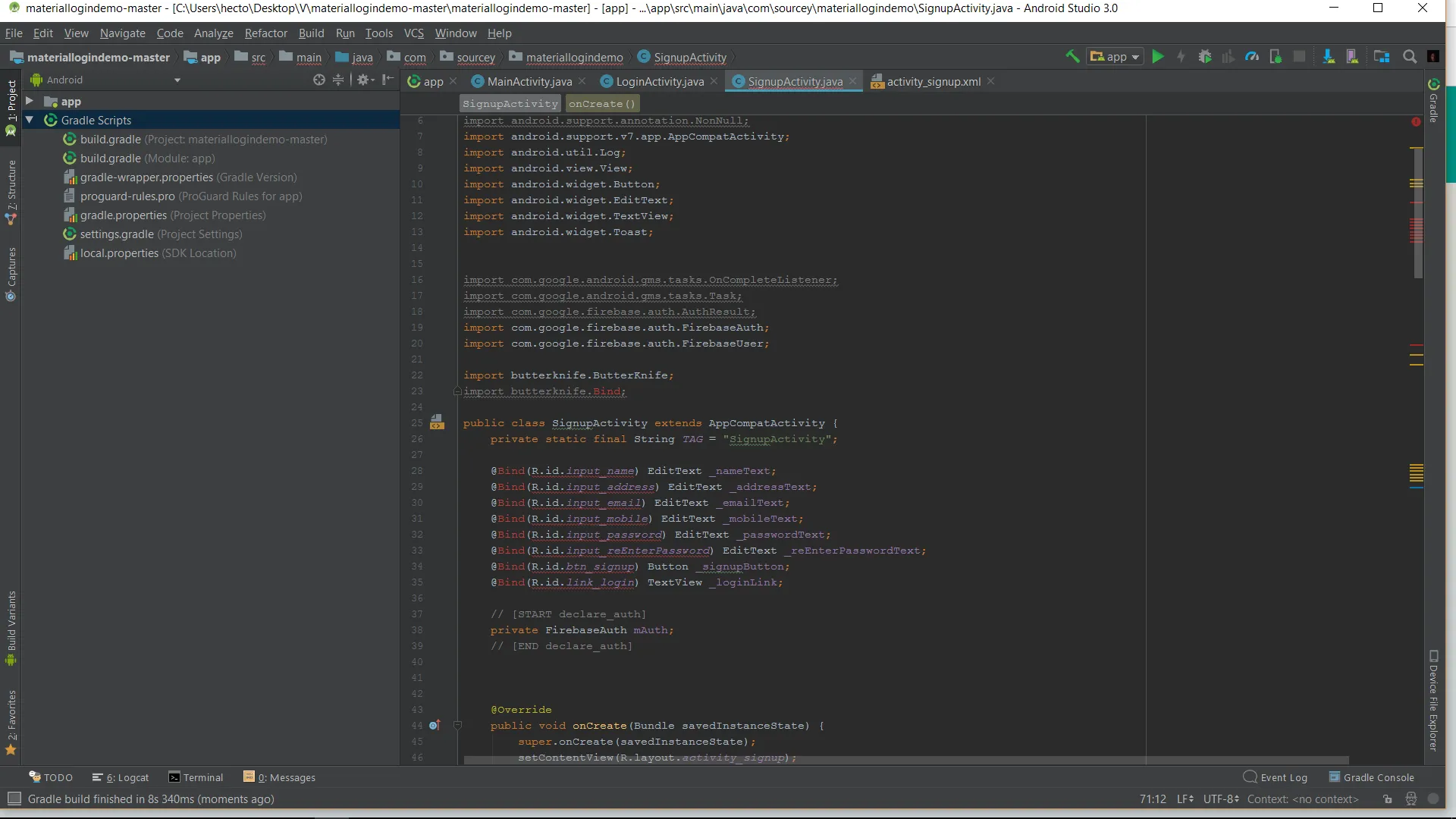Open the Event Log button
This screenshot has height=819, width=1456.
tap(1276, 777)
